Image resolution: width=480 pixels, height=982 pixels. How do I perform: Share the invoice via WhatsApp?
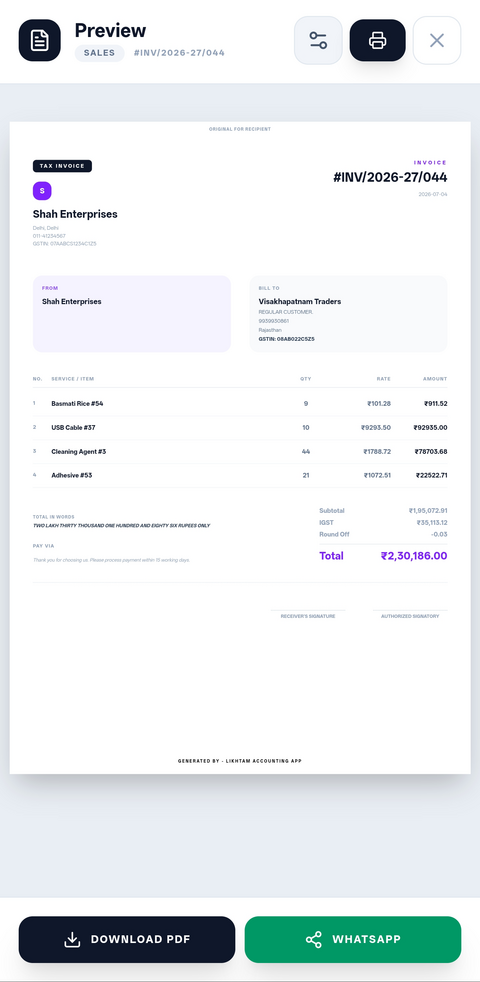coord(353,939)
